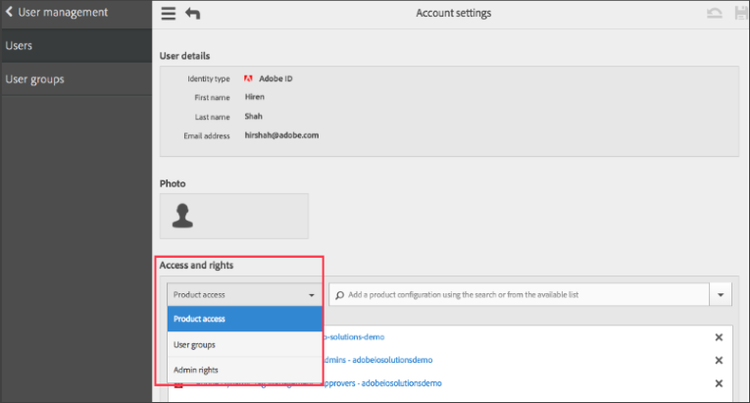This screenshot has height=403, width=750.
Task: Click the product configuration search field
Action: pyautogui.click(x=520, y=295)
